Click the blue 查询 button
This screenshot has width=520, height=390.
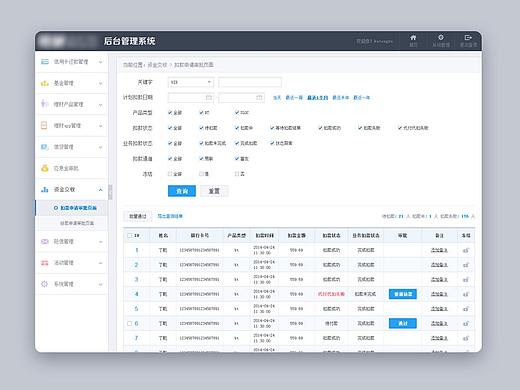pyautogui.click(x=182, y=191)
